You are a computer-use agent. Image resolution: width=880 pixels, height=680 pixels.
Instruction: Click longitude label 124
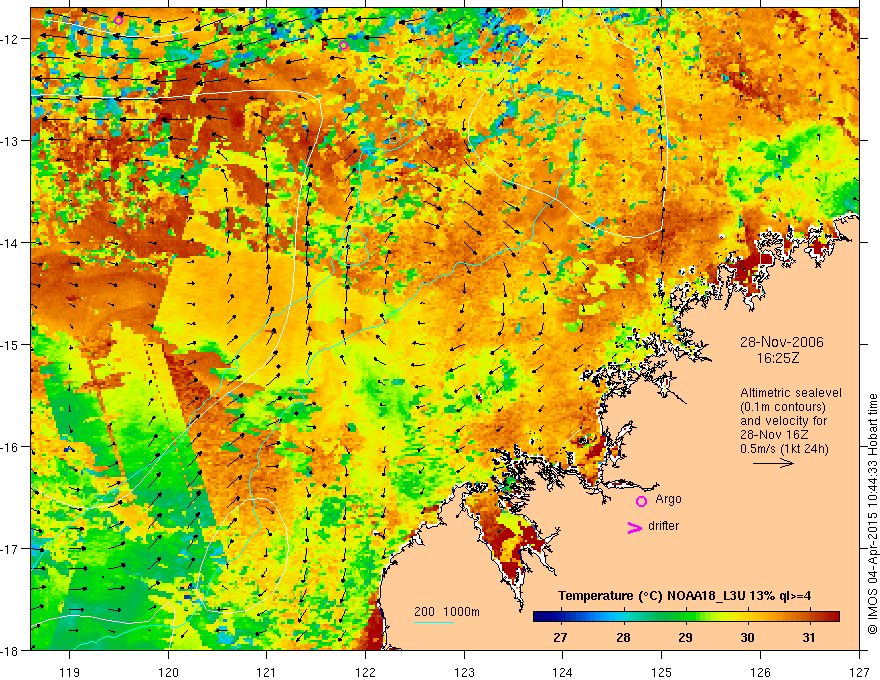coord(563,672)
